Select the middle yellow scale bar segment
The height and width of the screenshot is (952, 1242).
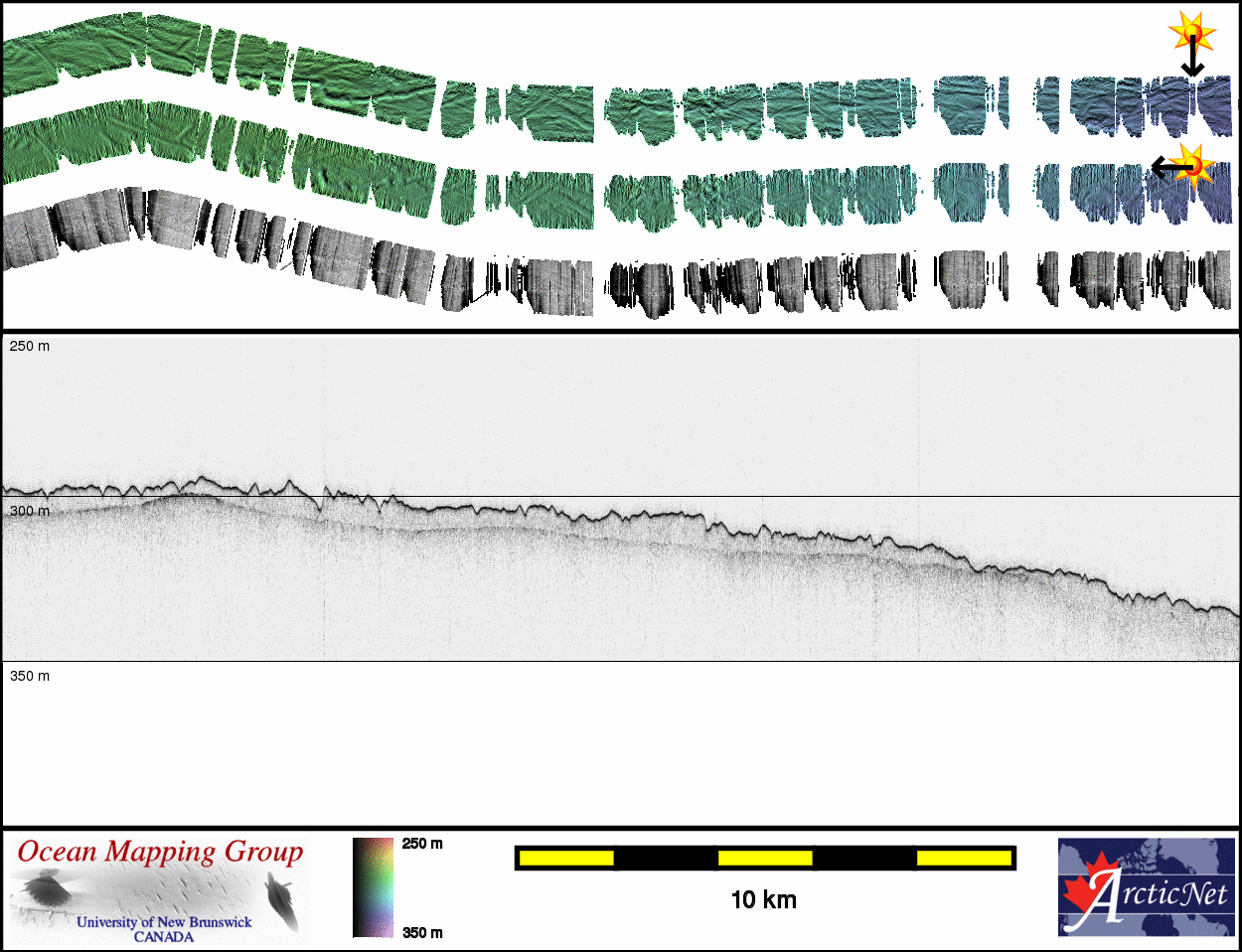pos(764,858)
